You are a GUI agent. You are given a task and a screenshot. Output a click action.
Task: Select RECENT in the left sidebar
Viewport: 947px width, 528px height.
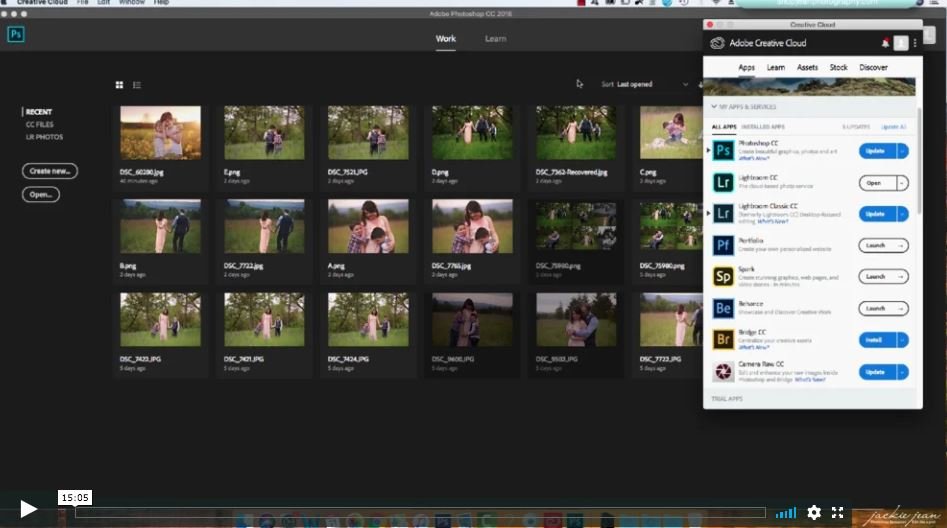(x=39, y=112)
